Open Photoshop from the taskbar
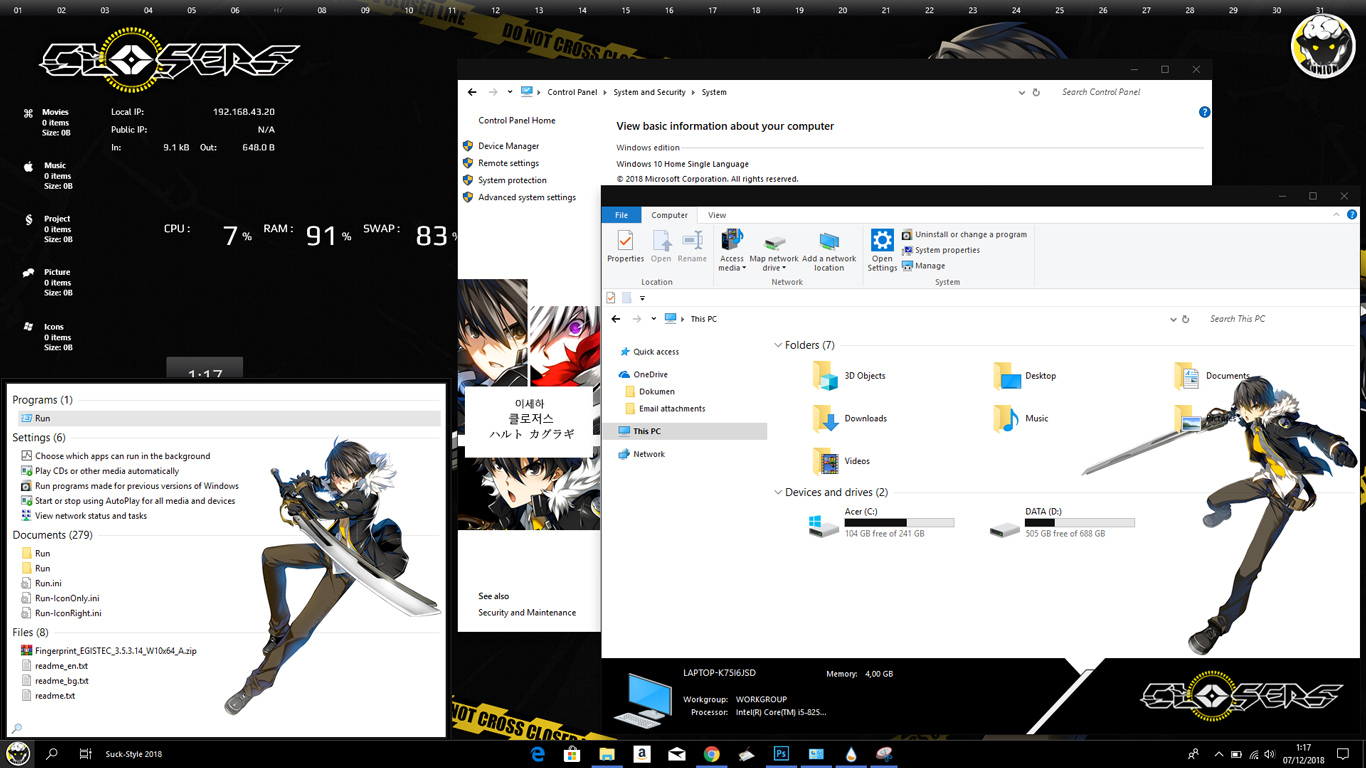Screen dimensions: 1366x768 (x=781, y=754)
